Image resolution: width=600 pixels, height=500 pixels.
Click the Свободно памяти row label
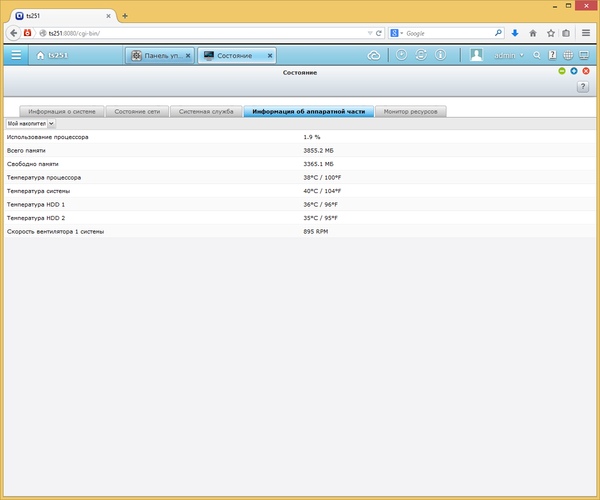tap(33, 164)
